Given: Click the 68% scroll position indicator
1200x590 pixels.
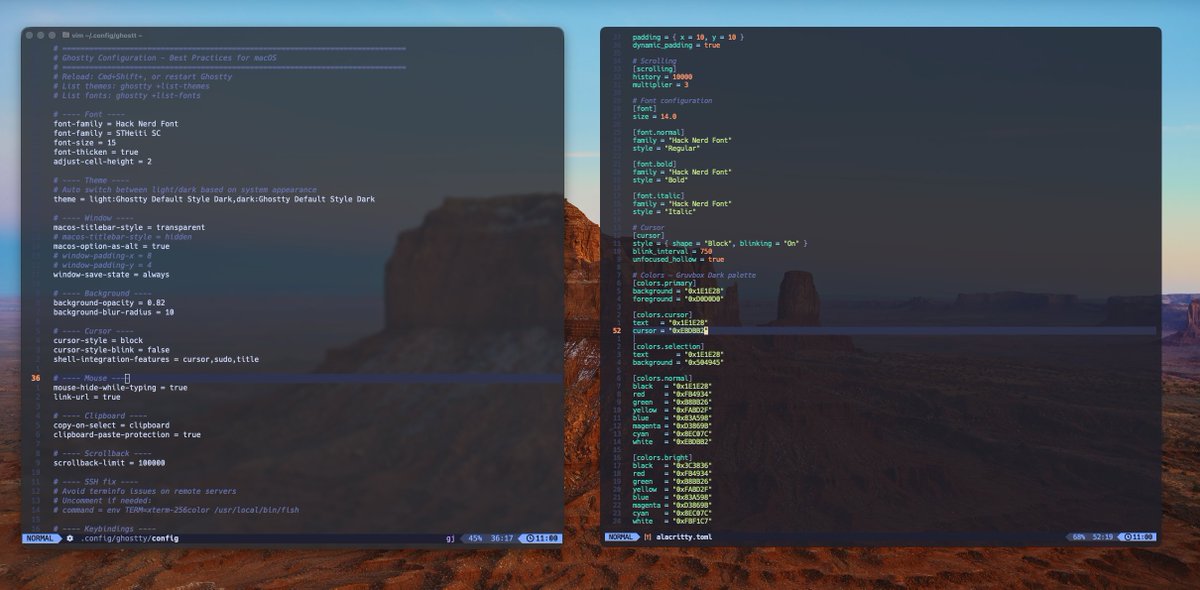Looking at the screenshot, I should tap(1079, 537).
